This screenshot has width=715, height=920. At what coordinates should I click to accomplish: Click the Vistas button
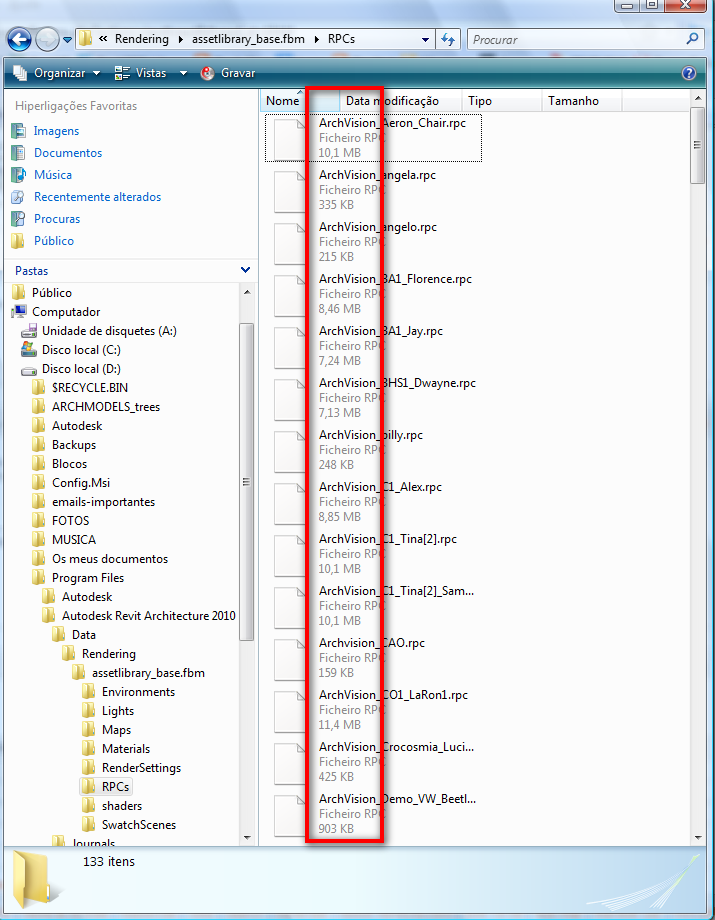[x=141, y=73]
